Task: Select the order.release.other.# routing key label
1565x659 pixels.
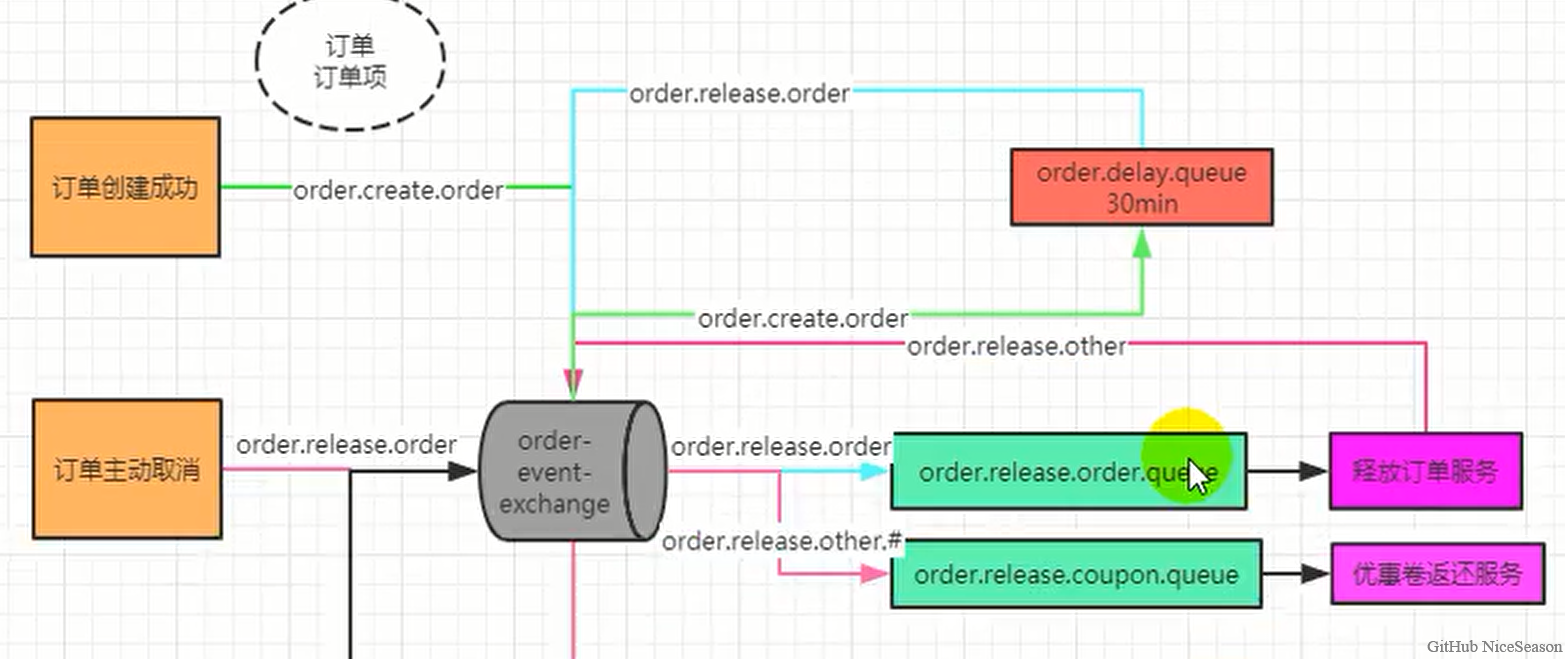Action: click(x=782, y=541)
